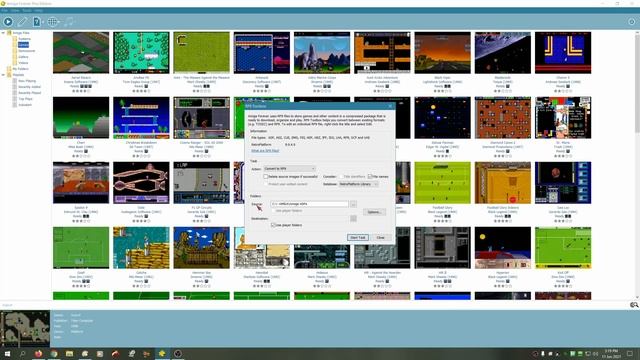This screenshot has width=640, height=360.
Task: Select the Videos folder in the tree
Action: [x=23, y=63]
